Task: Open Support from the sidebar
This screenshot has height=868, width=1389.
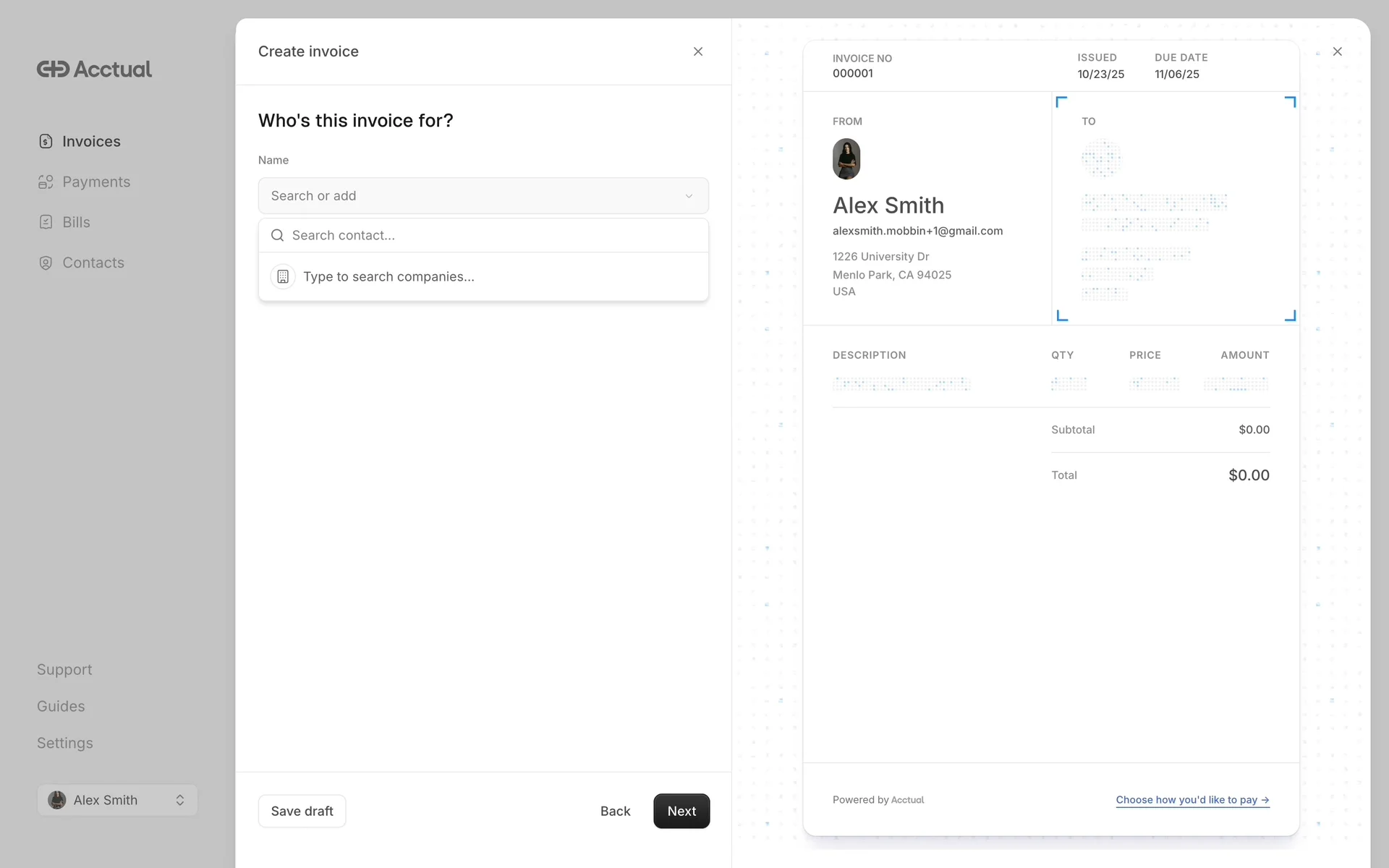Action: [64, 669]
